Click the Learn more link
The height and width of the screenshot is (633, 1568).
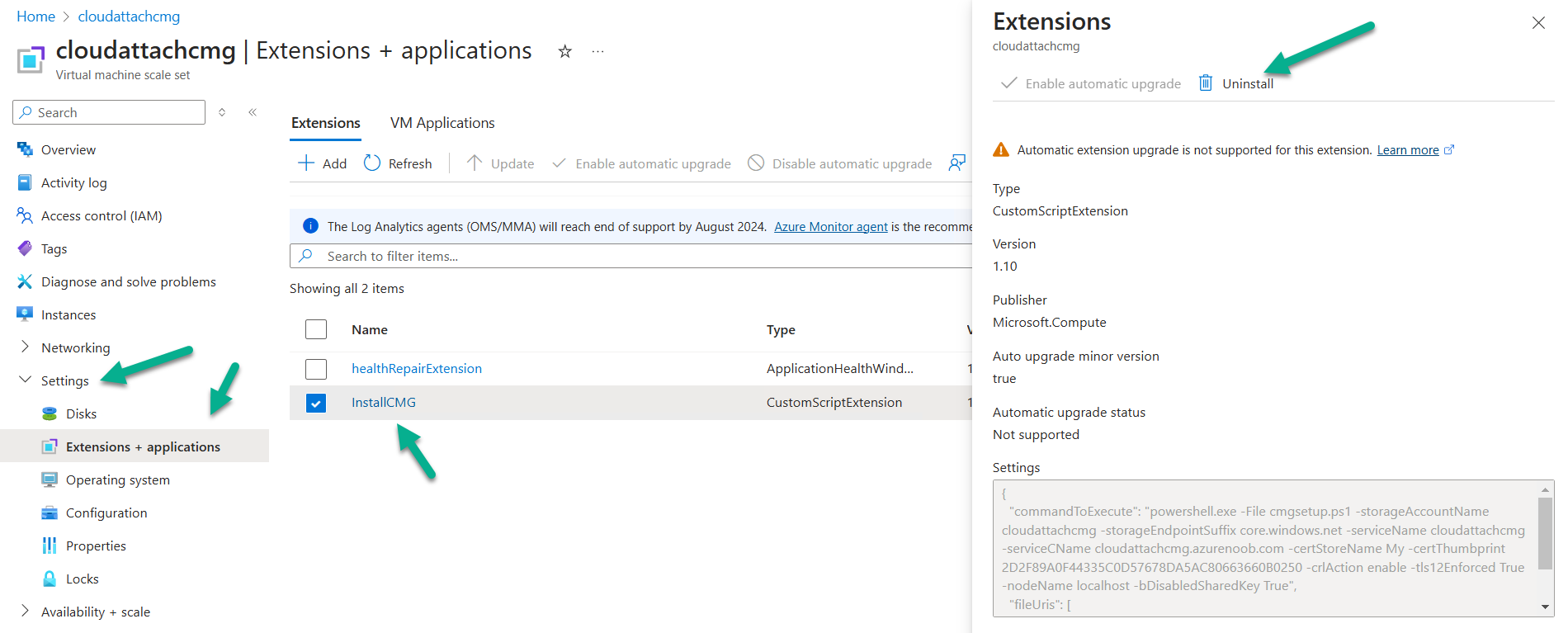coord(1408,150)
